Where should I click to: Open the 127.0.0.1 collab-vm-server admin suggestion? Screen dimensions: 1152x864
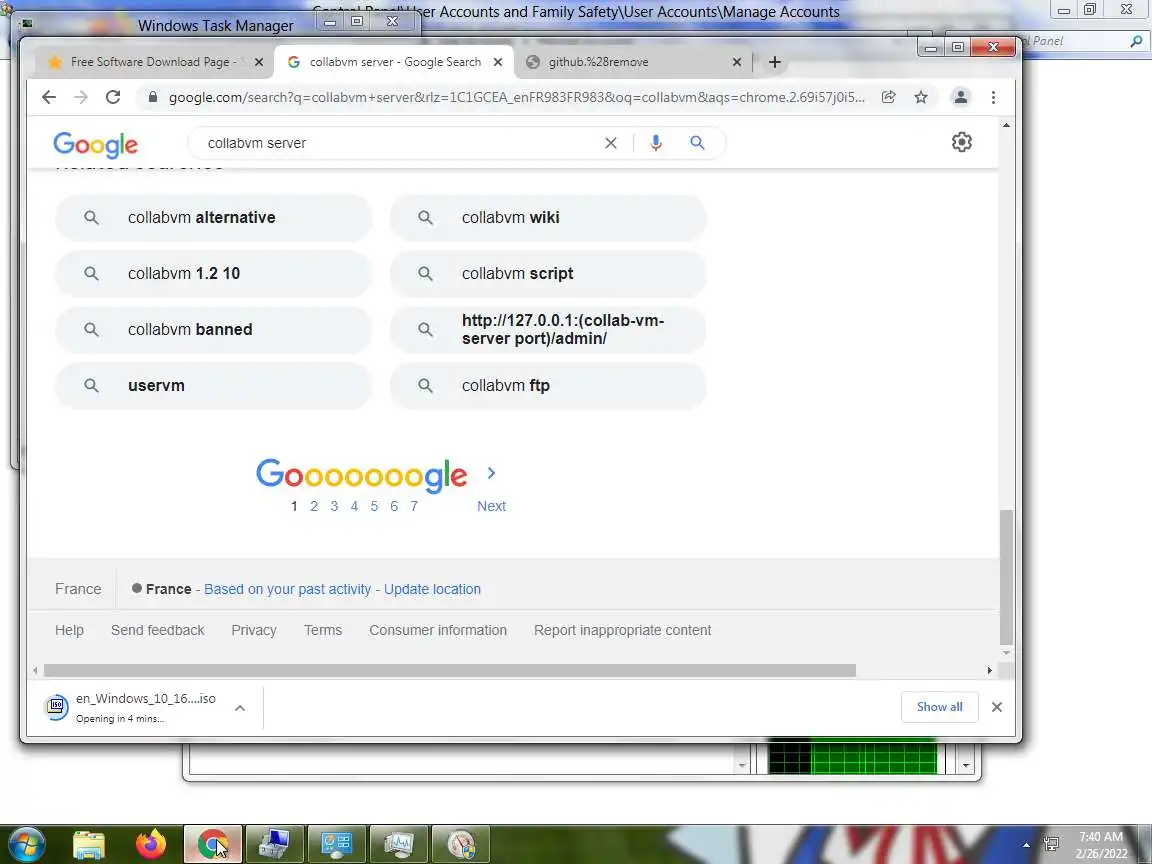pyautogui.click(x=548, y=329)
